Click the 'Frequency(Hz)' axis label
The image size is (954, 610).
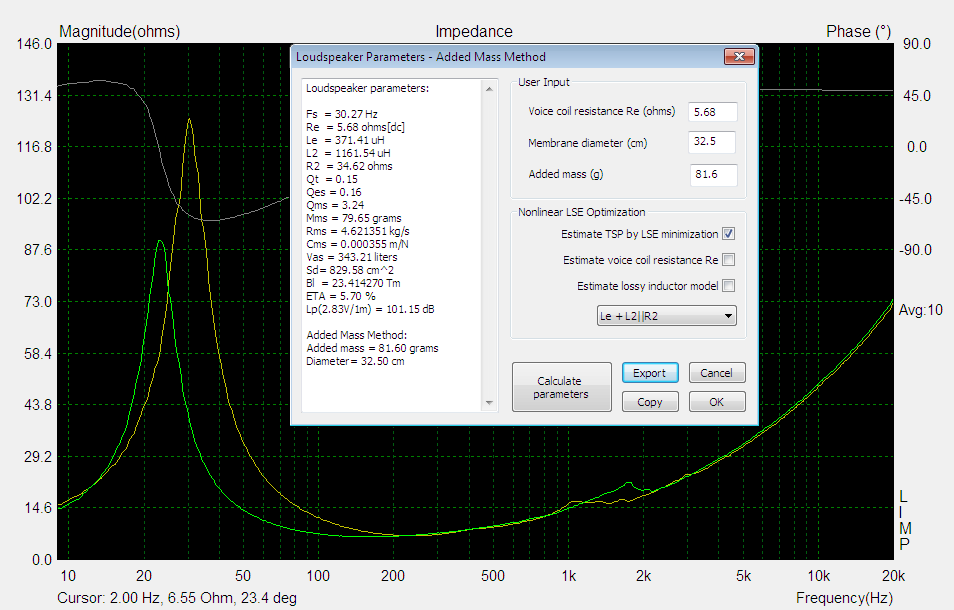(844, 598)
